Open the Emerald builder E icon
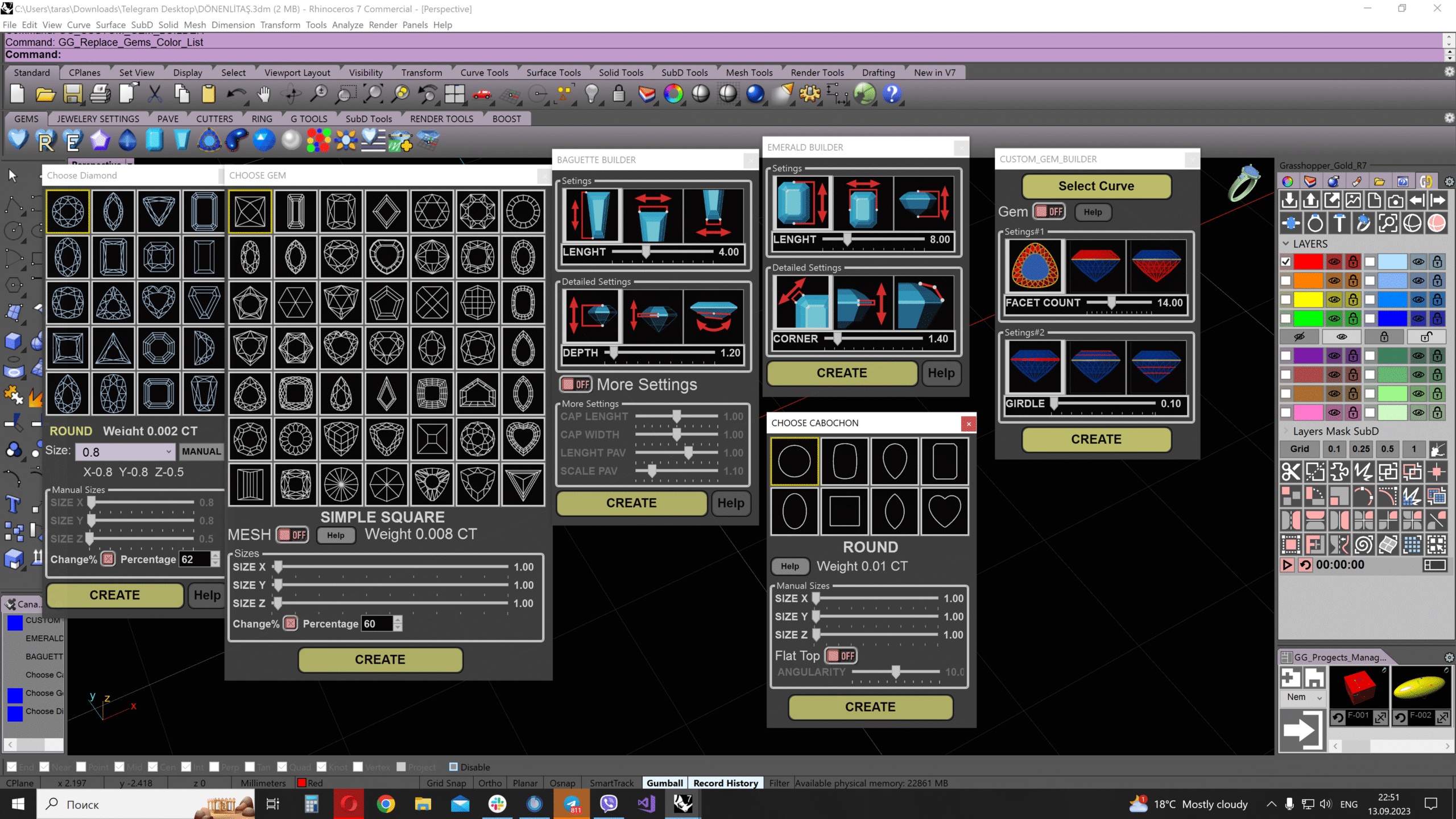Image resolution: width=1456 pixels, height=819 pixels. tap(73, 140)
